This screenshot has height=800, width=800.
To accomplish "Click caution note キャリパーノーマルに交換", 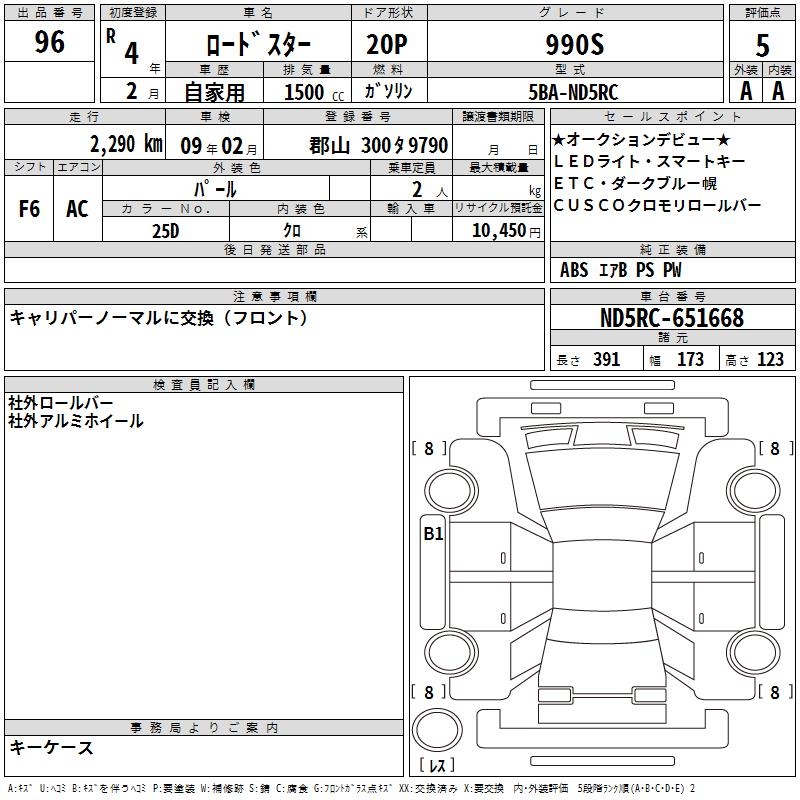I will click(x=159, y=318).
